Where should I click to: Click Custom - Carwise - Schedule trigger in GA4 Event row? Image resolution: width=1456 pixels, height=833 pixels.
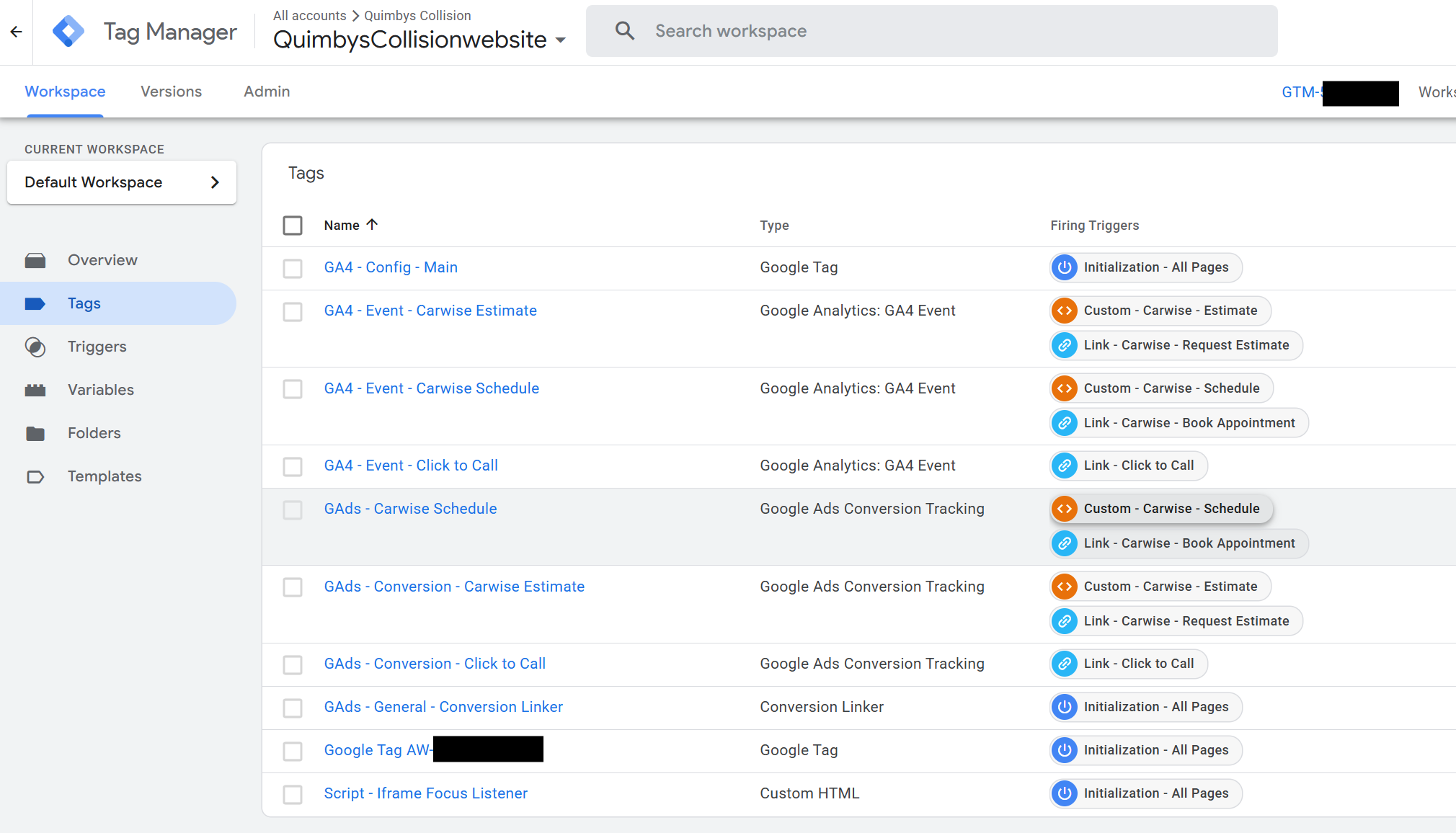pyautogui.click(x=1162, y=388)
